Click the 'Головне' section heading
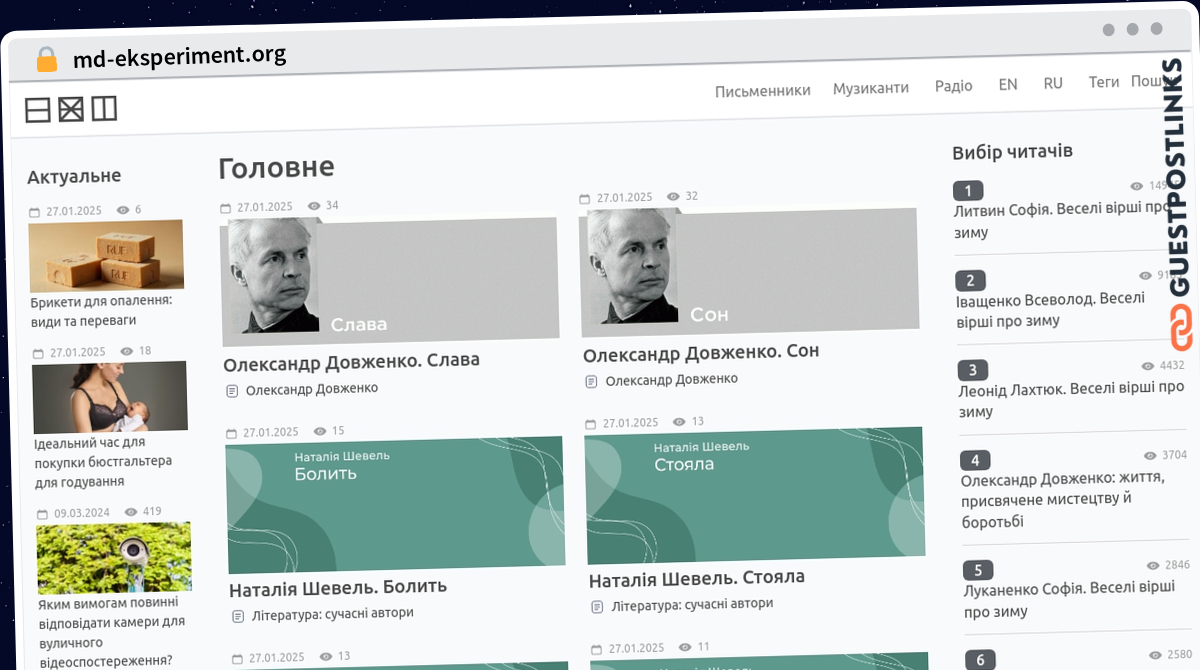1200x670 pixels. [x=276, y=167]
